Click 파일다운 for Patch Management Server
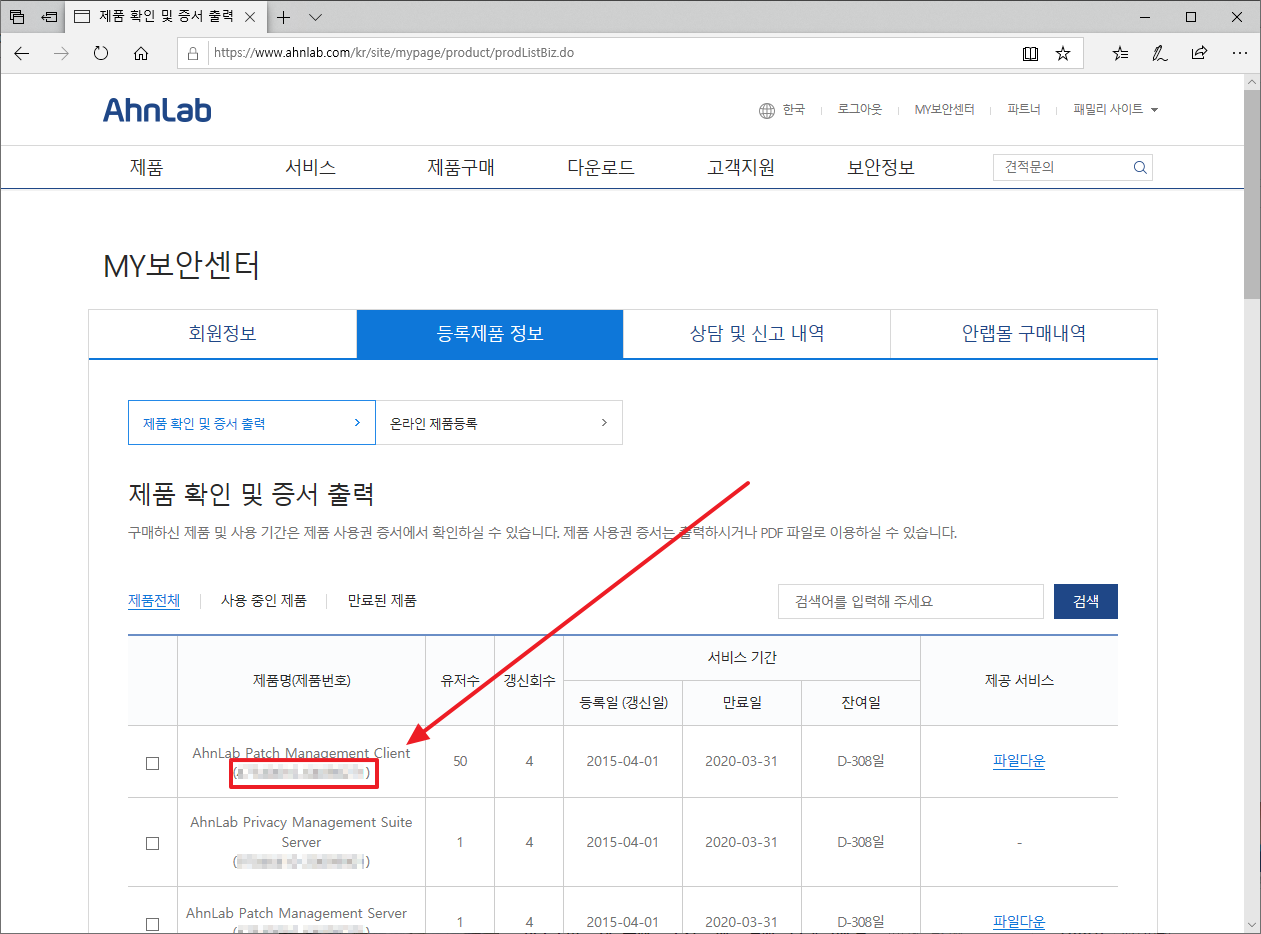This screenshot has width=1261, height=934. (1019, 921)
